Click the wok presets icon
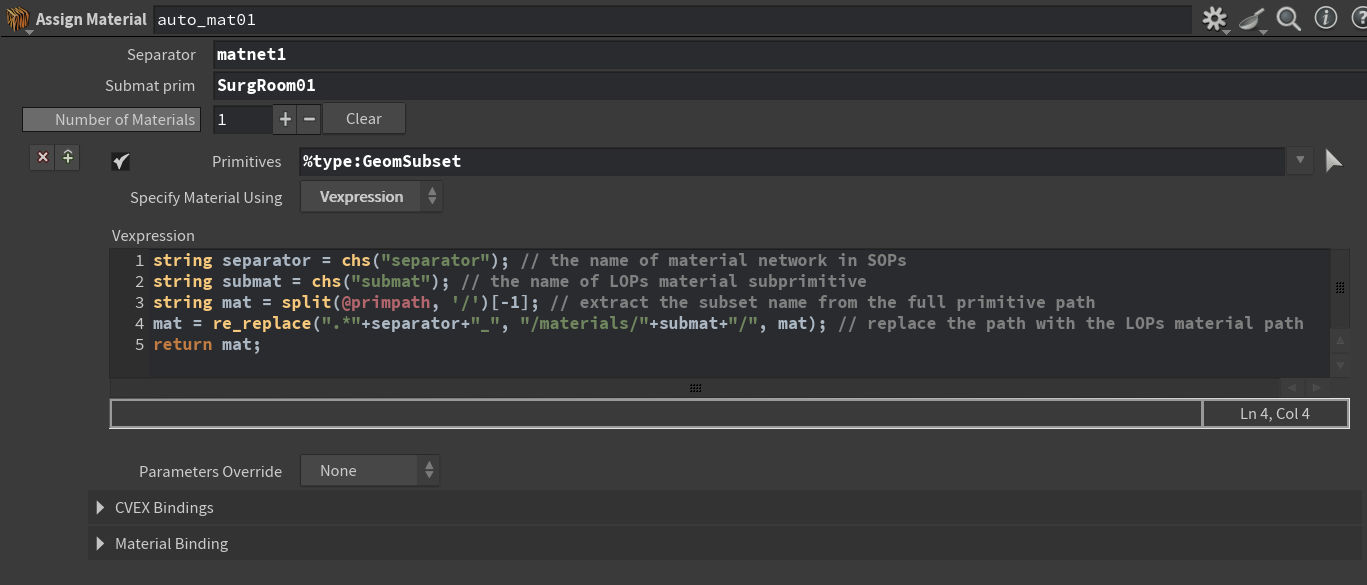This screenshot has height=585, width=1367. tap(1252, 19)
